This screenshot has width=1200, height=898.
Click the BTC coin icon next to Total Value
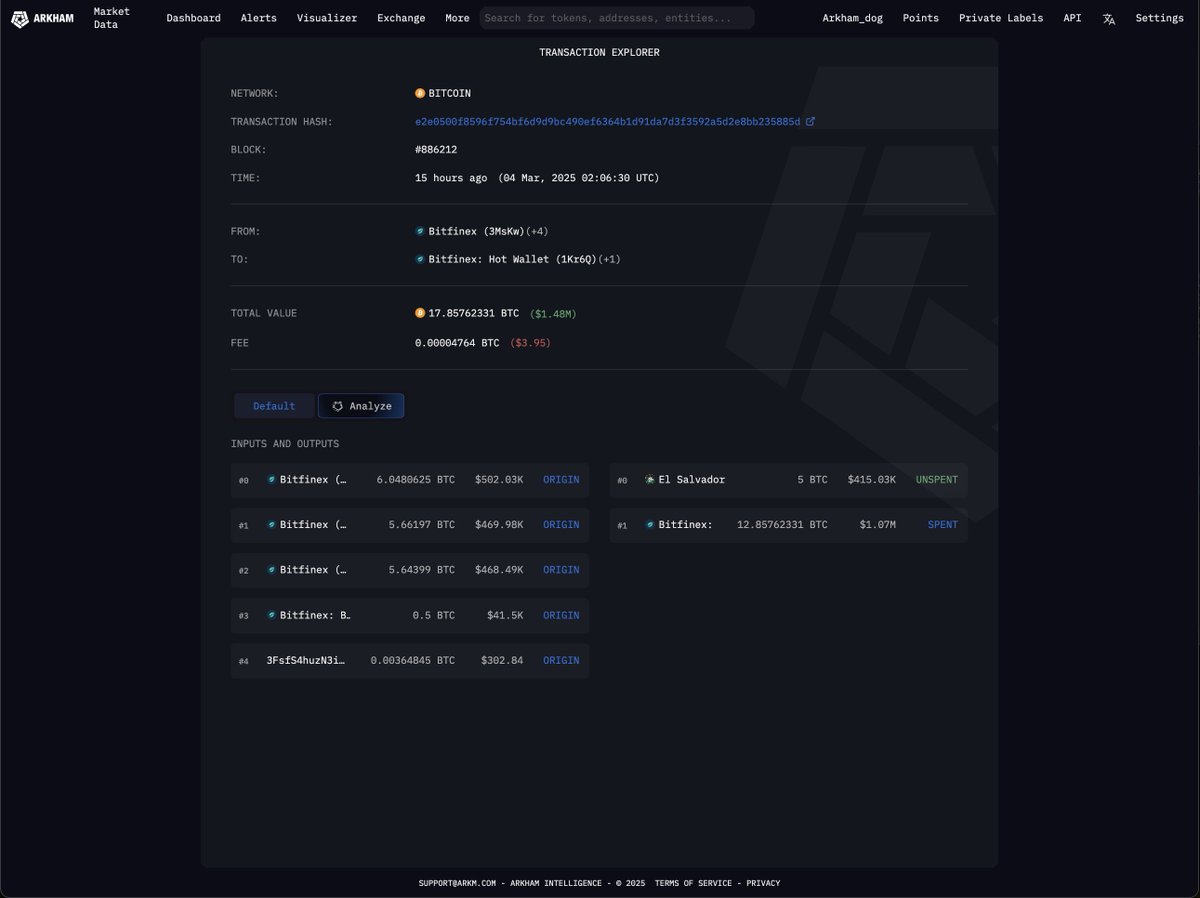click(420, 312)
